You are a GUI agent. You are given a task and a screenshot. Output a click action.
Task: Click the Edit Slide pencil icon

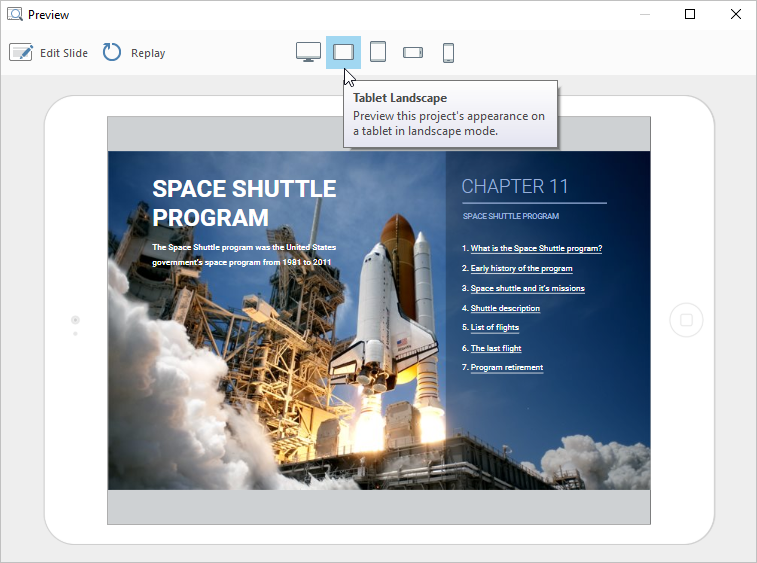pos(21,52)
